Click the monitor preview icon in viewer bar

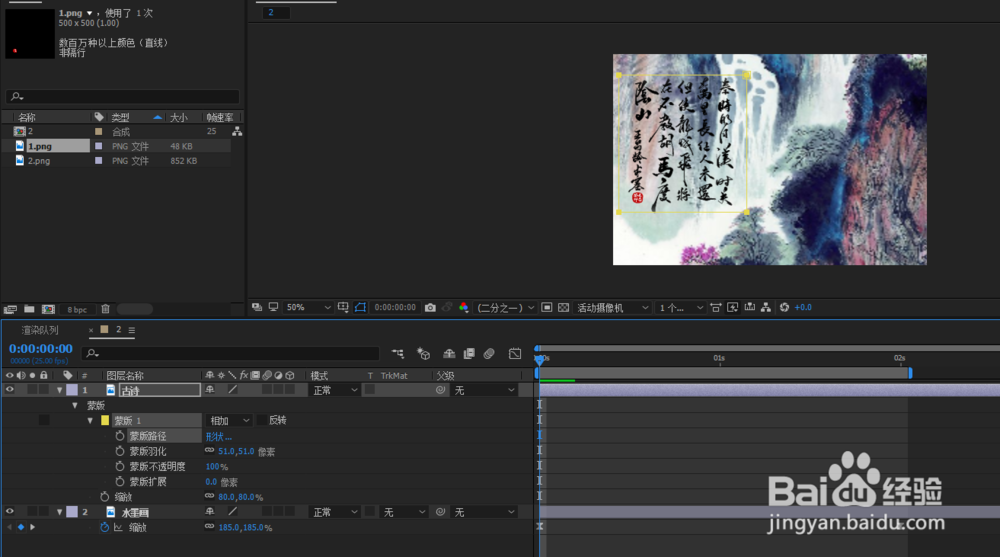(274, 308)
